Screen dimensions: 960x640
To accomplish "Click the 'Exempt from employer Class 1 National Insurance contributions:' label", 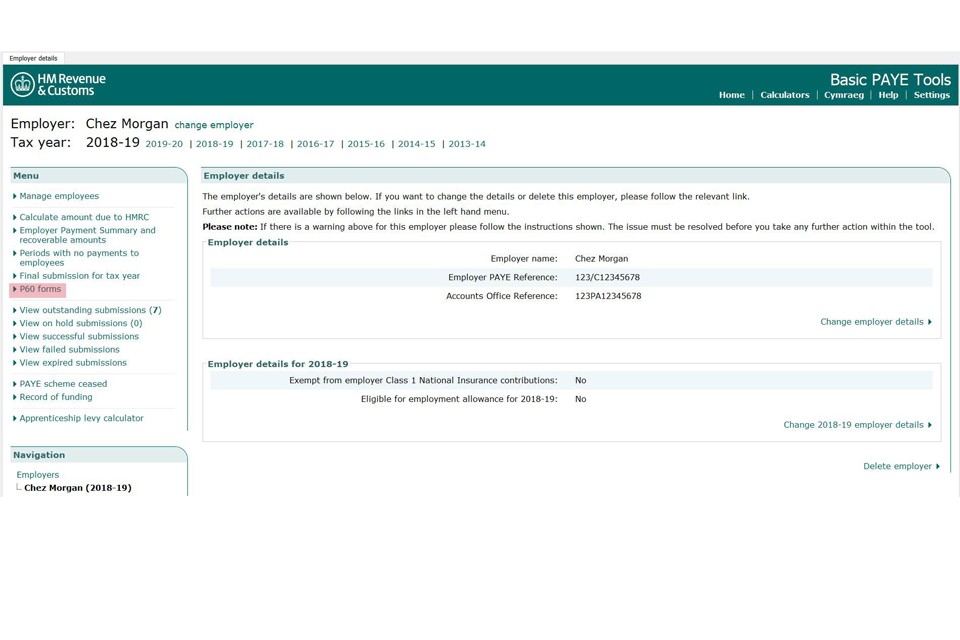I will [x=423, y=380].
